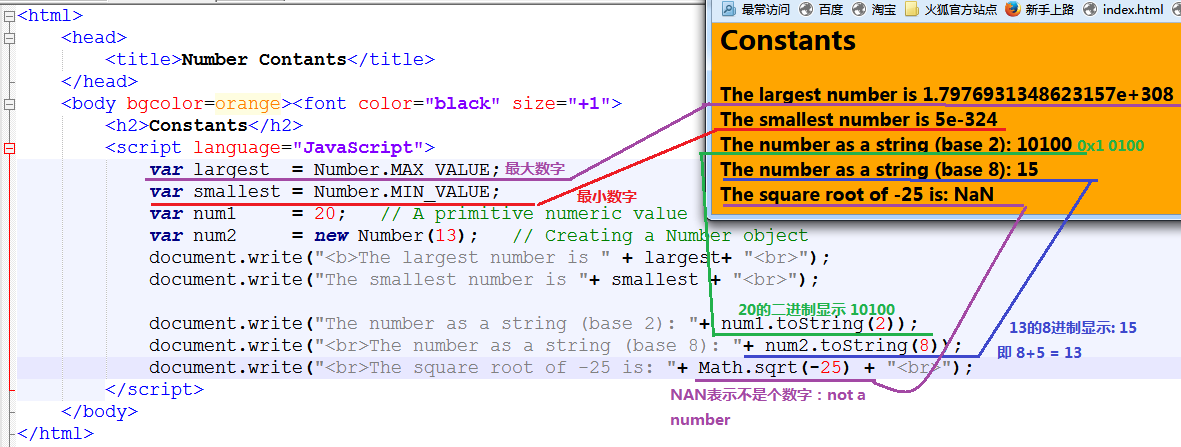This screenshot has height=447, width=1181.
Task: Click 'The number as a string (base 8): 15' output
Action: [x=879, y=169]
